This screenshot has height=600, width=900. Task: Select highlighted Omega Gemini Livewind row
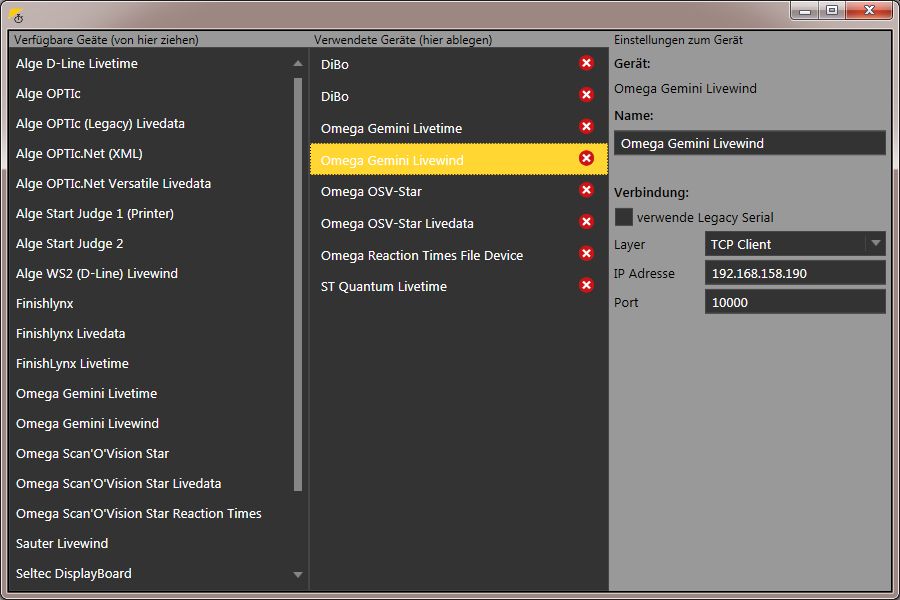point(459,159)
